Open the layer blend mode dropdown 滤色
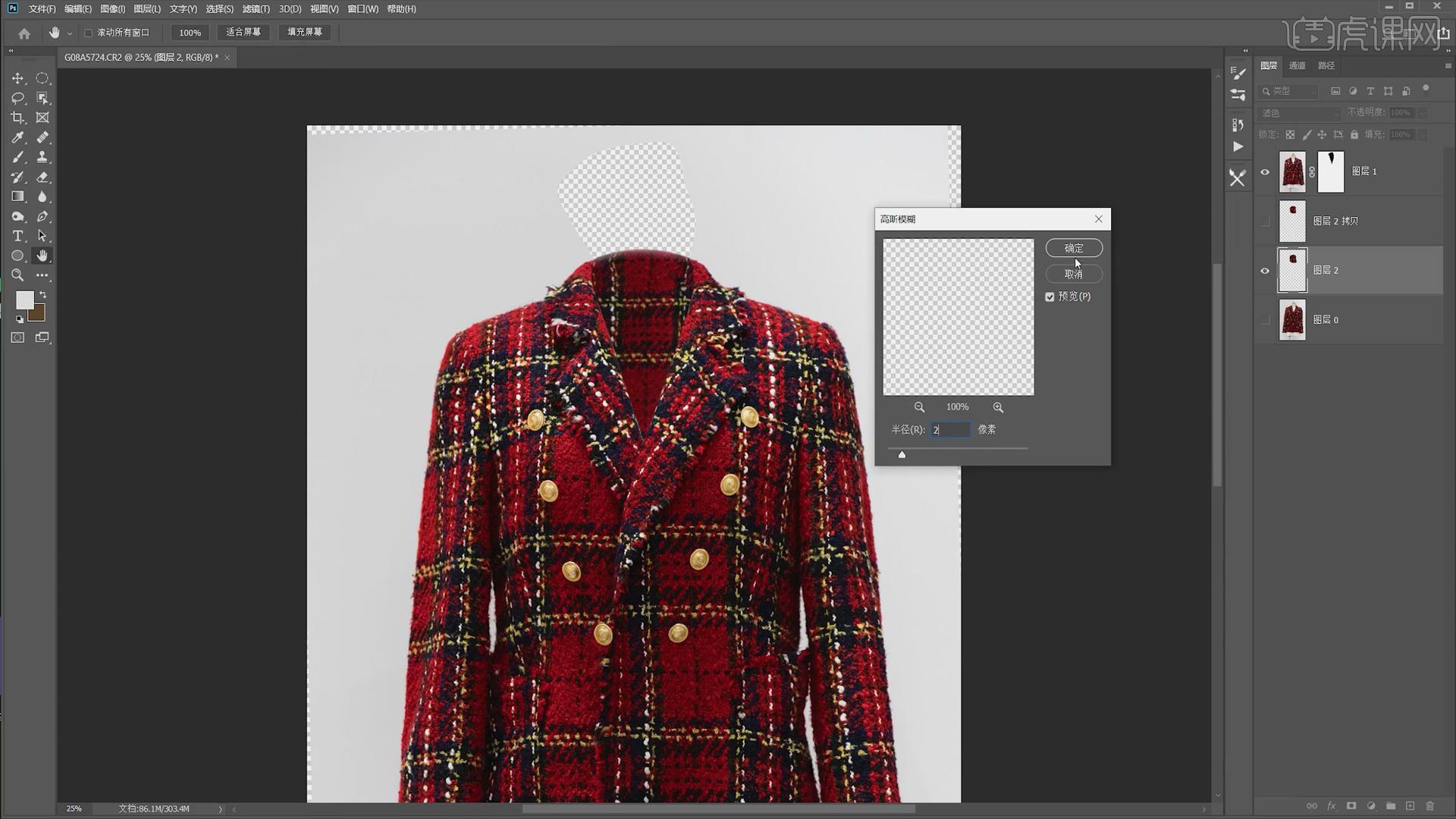Screen dimensions: 1456x819 click(x=1300, y=113)
